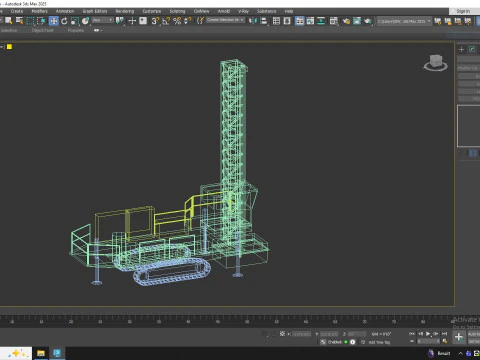Image resolution: width=480 pixels, height=360 pixels.
Task: Open the Create menu
Action: (x=17, y=11)
